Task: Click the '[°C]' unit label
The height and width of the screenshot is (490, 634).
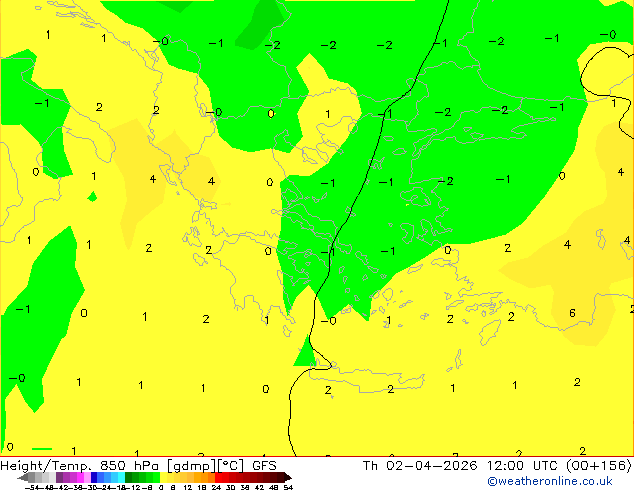Action: tap(232, 466)
